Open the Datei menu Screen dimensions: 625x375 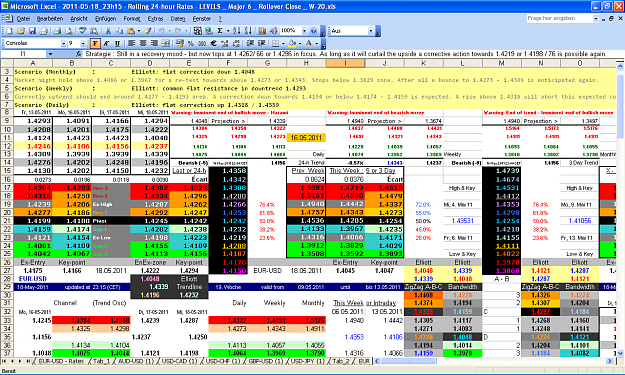(x=23, y=18)
